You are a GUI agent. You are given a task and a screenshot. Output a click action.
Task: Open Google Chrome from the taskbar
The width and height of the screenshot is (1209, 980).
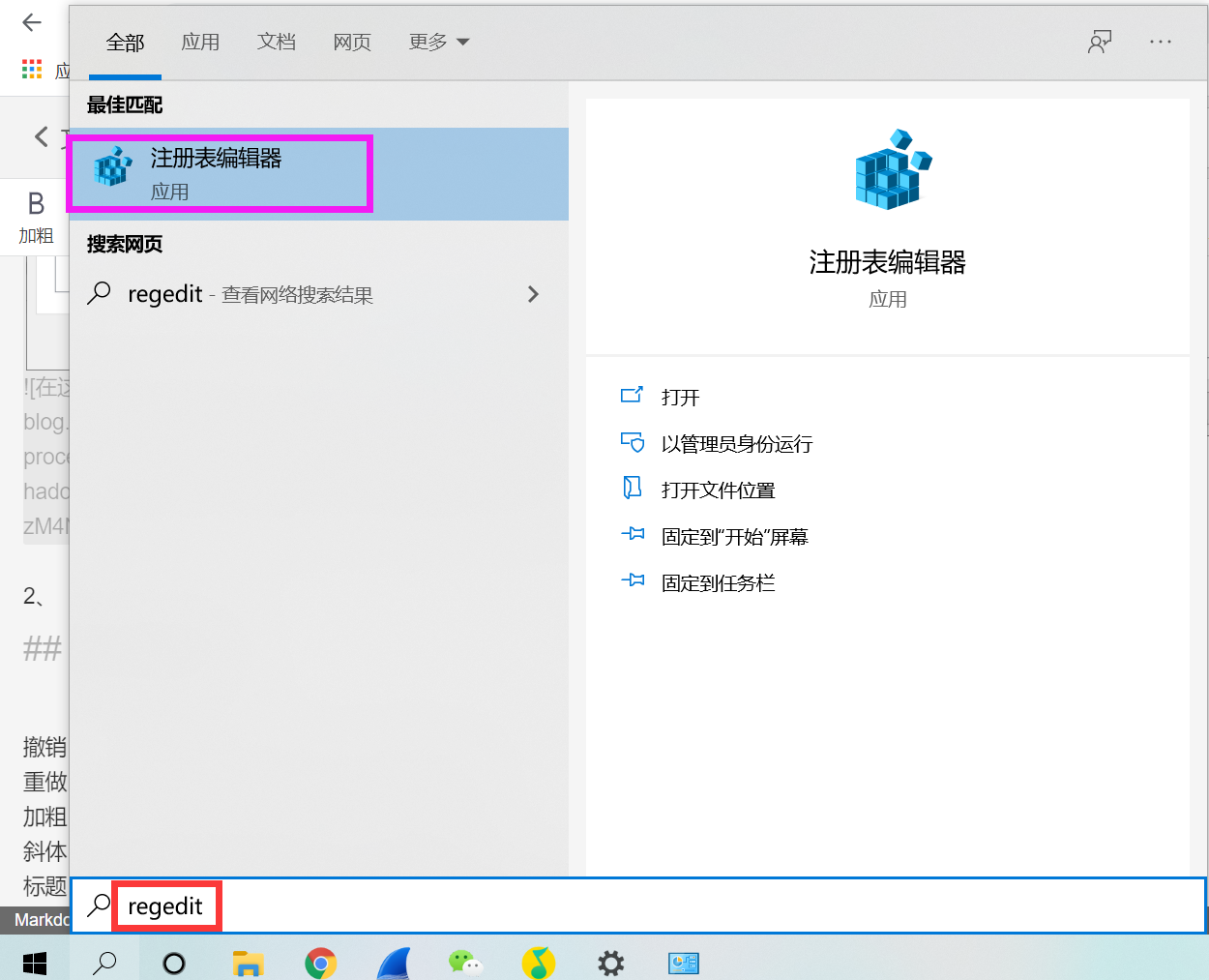tap(320, 962)
